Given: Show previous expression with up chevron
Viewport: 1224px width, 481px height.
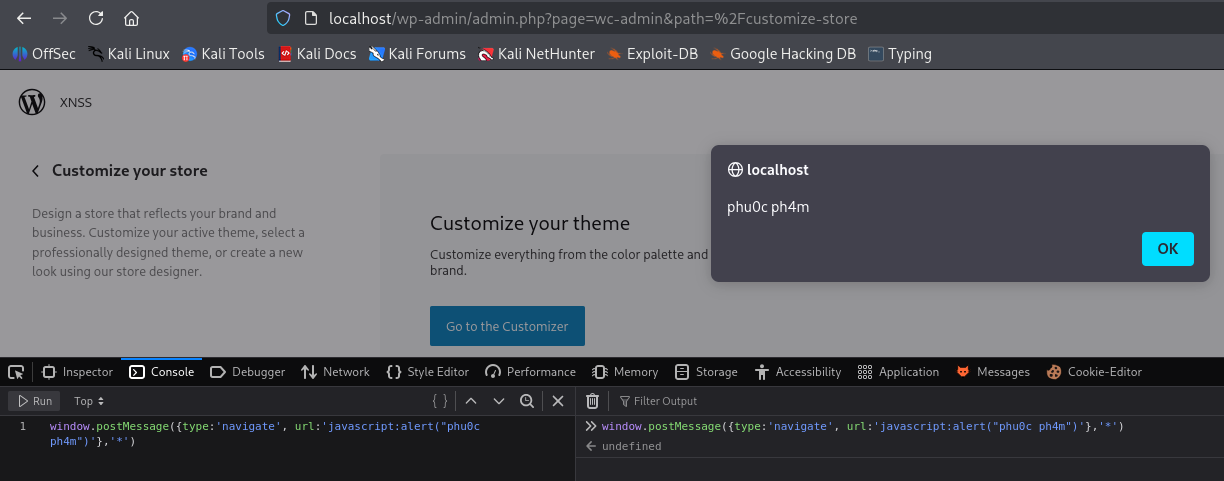Looking at the screenshot, I should pyautogui.click(x=471, y=401).
